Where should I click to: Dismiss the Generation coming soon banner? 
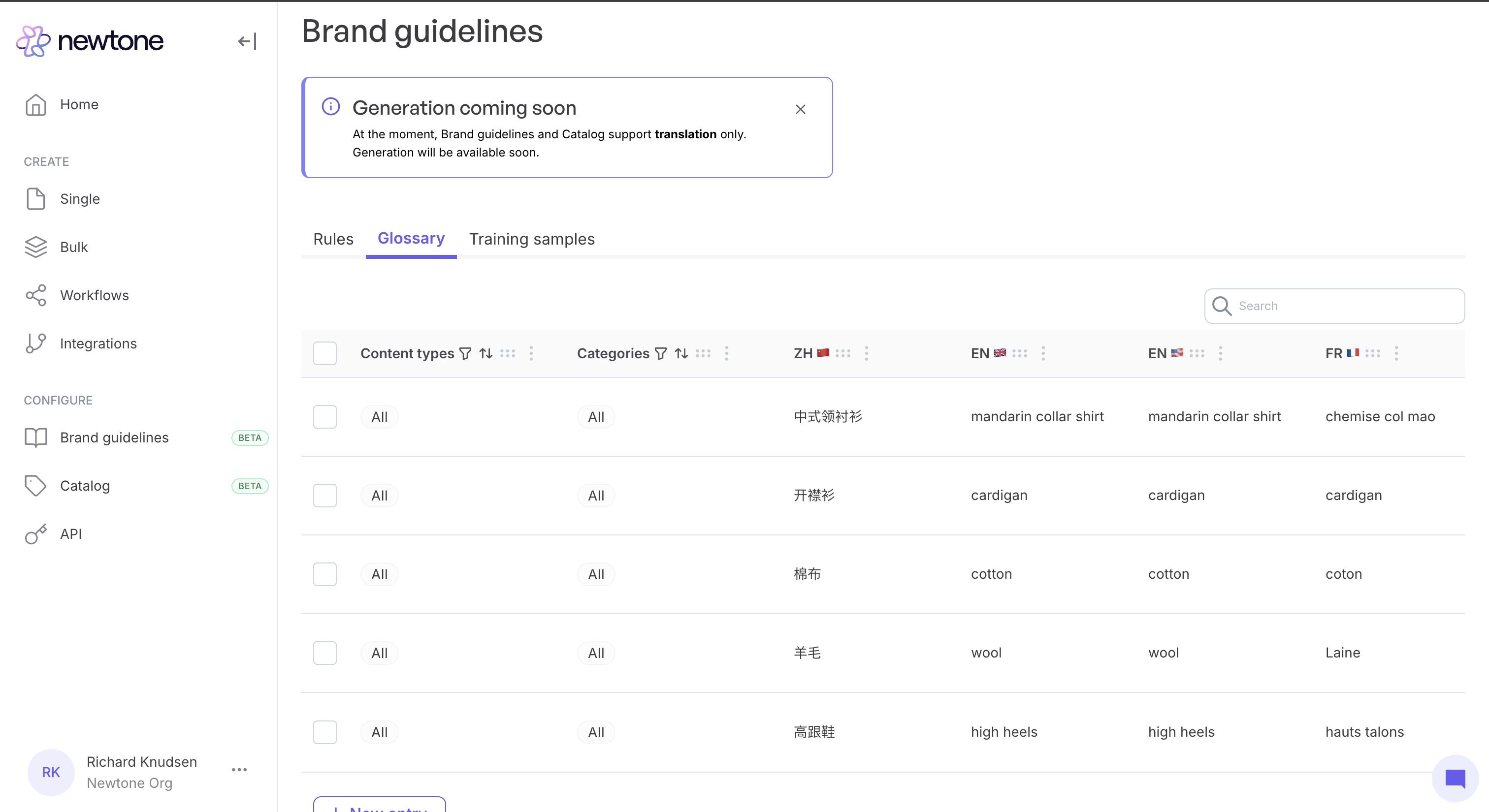click(800, 109)
